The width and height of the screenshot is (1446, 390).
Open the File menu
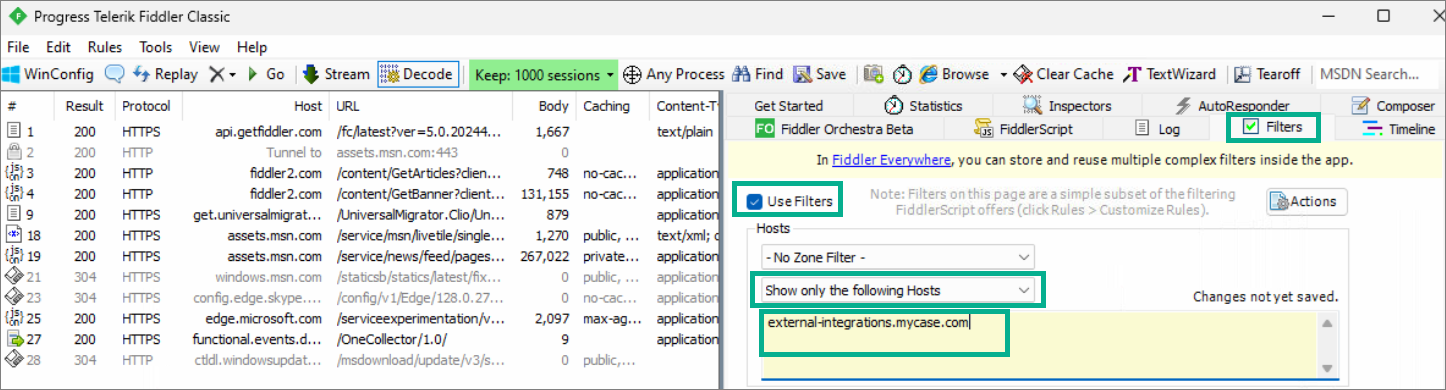[x=18, y=47]
